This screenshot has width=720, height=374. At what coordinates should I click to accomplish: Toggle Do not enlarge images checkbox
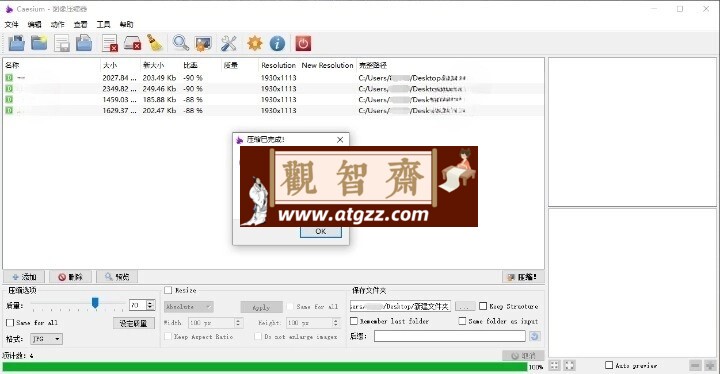[258, 336]
